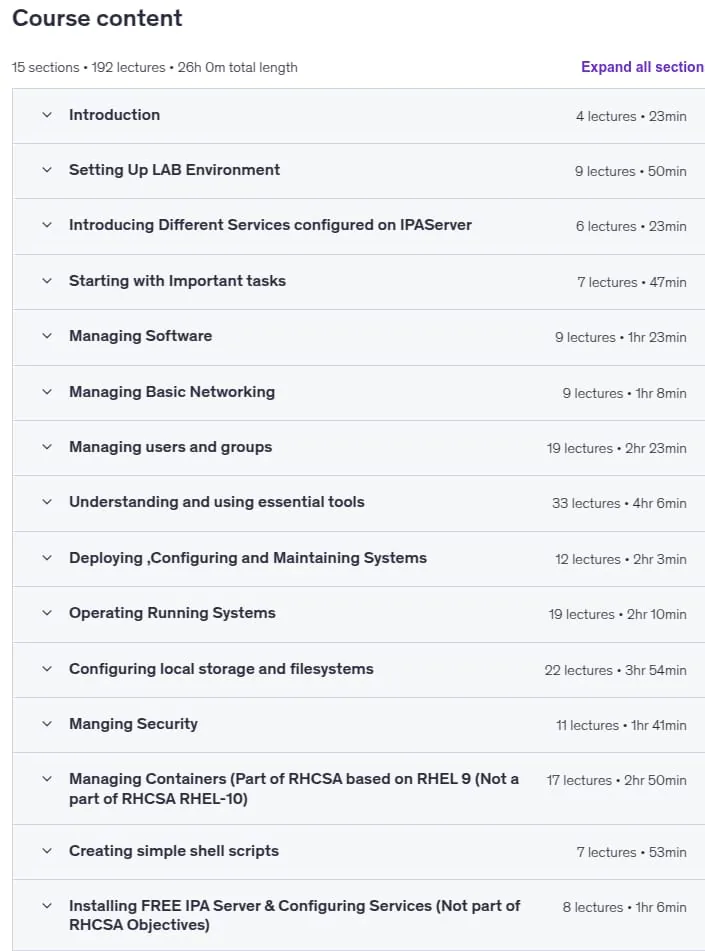Open Deploying, Configuring and Maintaining Systems section
Screen dimensions: 705x951
coord(248,558)
